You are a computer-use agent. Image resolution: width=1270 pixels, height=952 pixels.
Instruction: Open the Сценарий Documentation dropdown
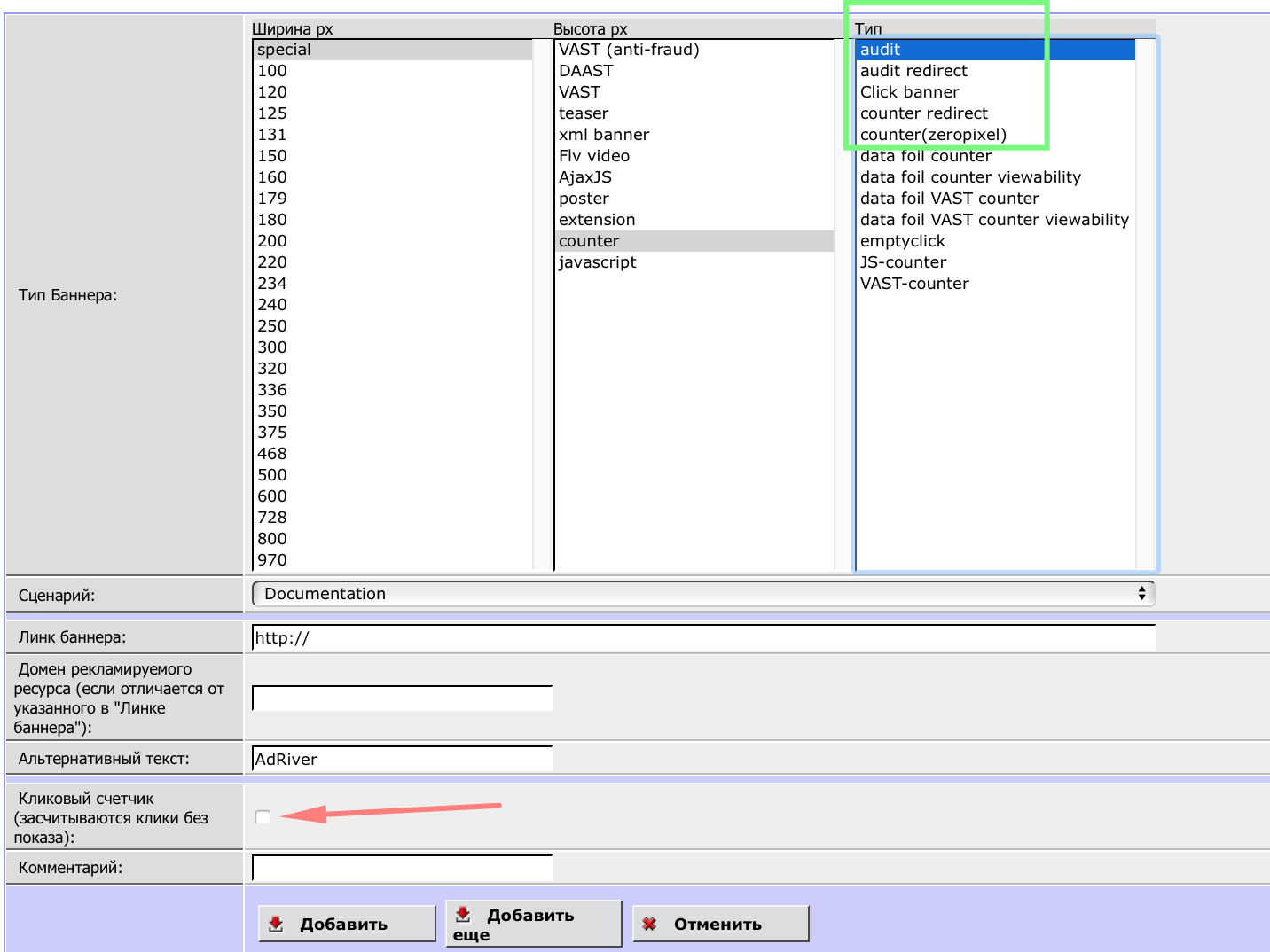[704, 594]
